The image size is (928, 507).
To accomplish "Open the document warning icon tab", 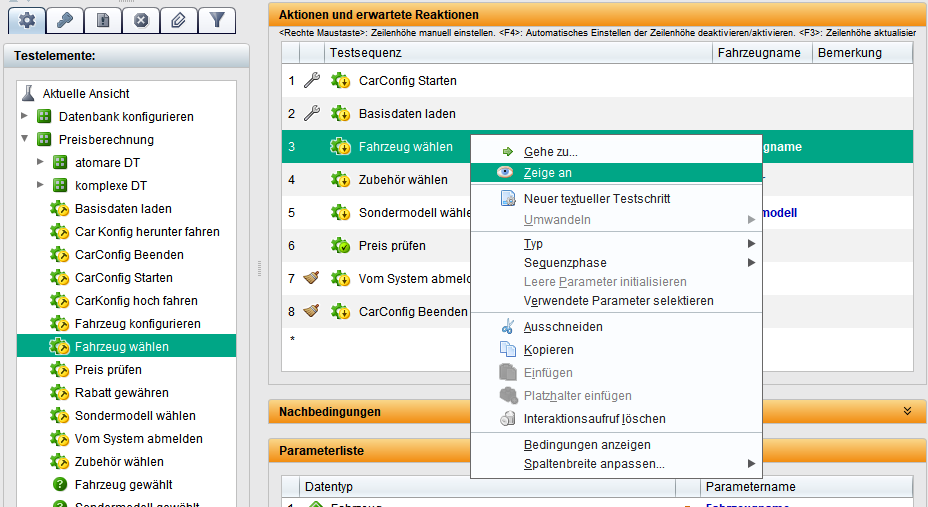I will (x=103, y=20).
